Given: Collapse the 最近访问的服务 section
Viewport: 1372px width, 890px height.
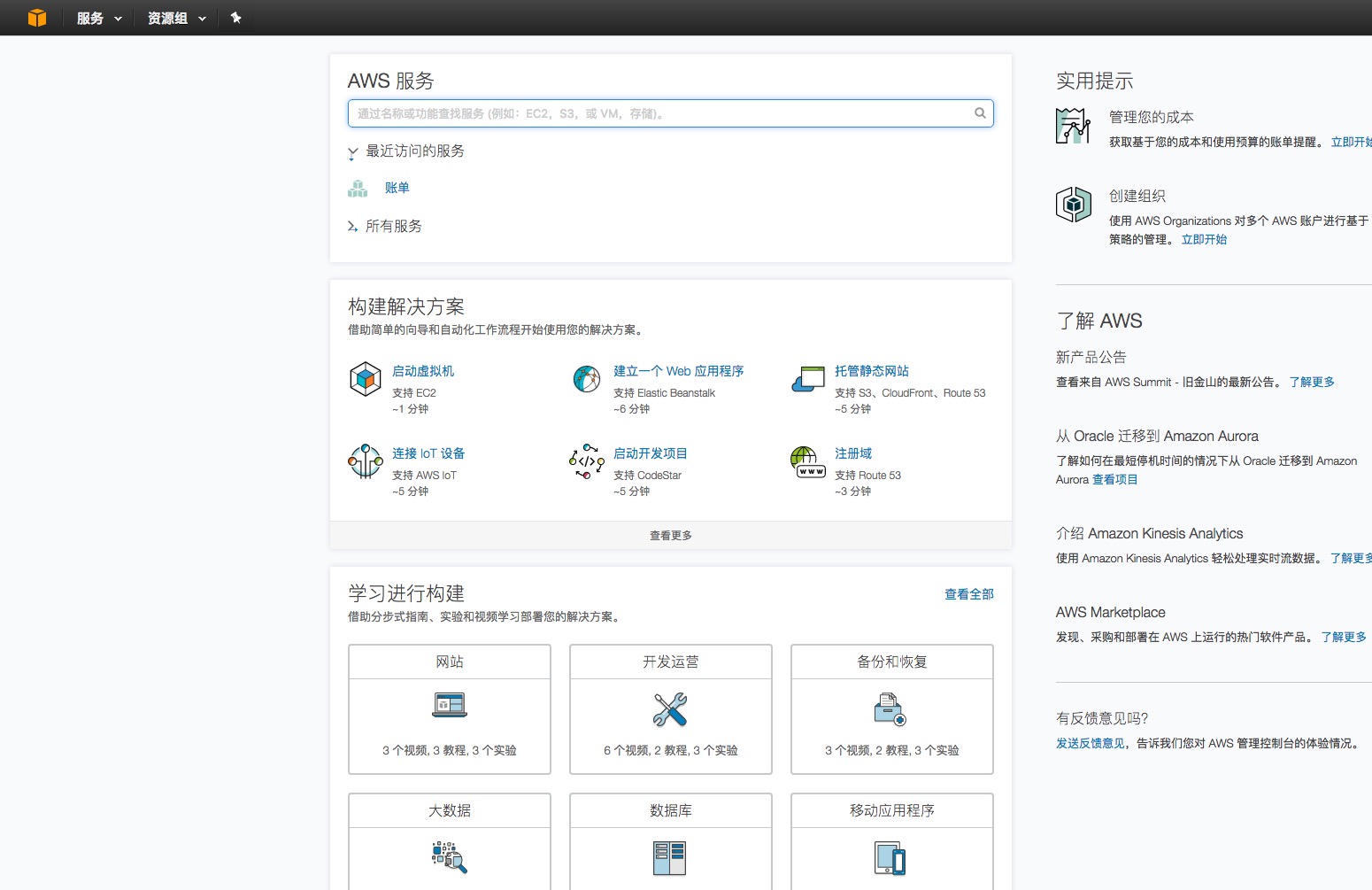Looking at the screenshot, I should coord(406,151).
